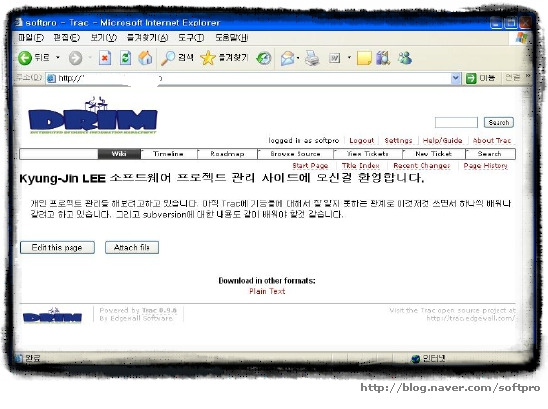Go to the Home page icon
Screen dimensions: 548x409
coord(145,58)
